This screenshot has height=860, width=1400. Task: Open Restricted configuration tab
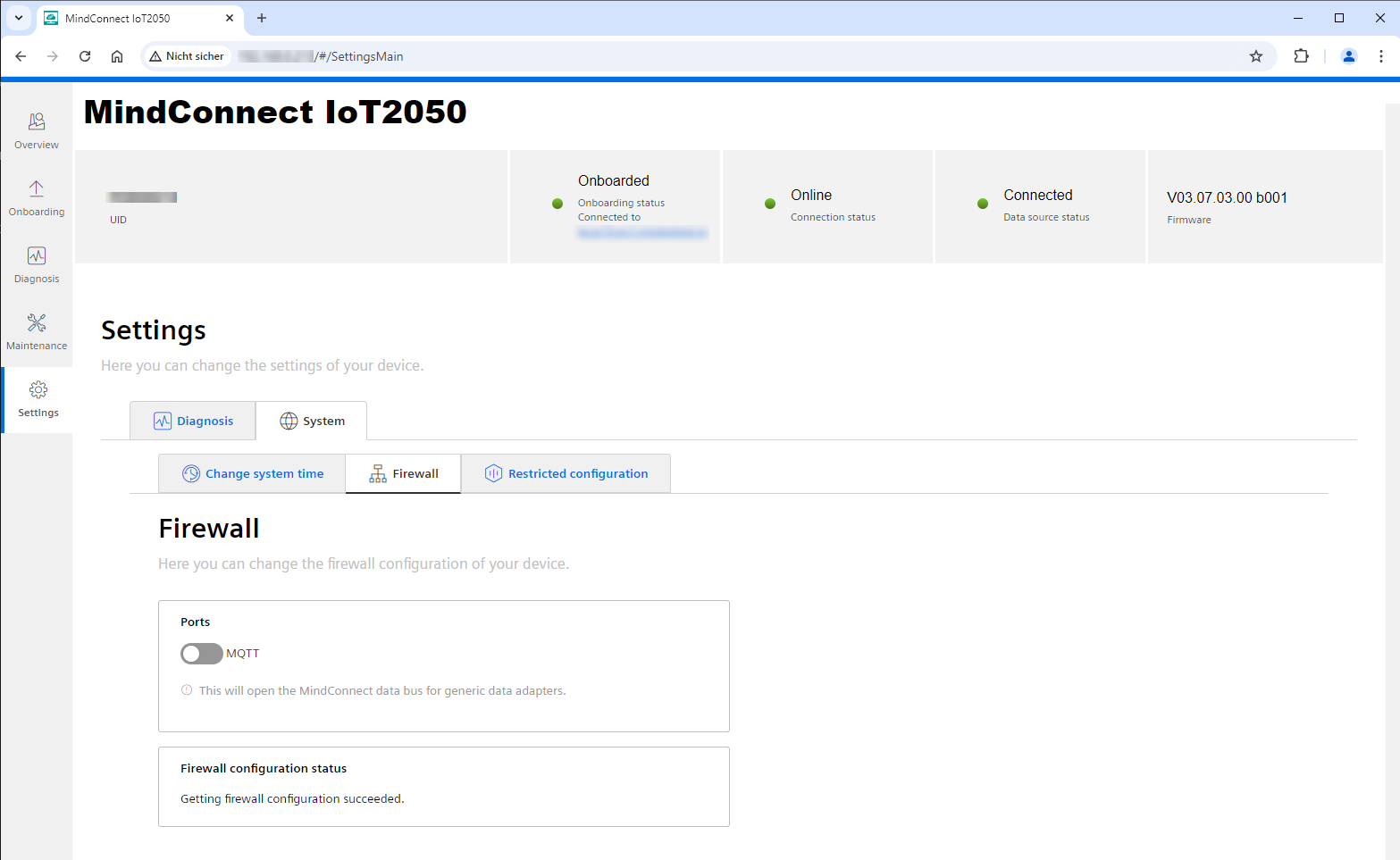tap(566, 473)
